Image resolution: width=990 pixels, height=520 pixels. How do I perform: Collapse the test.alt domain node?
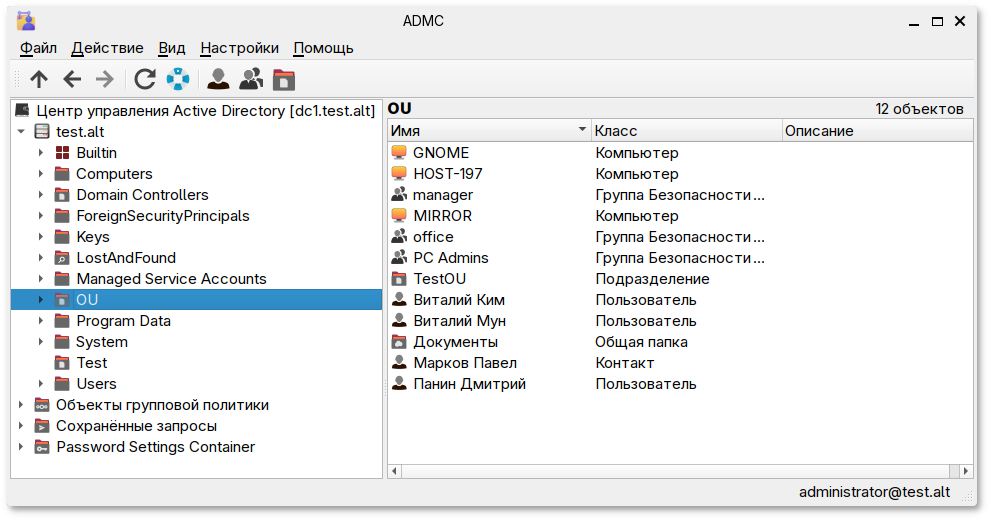point(21,132)
